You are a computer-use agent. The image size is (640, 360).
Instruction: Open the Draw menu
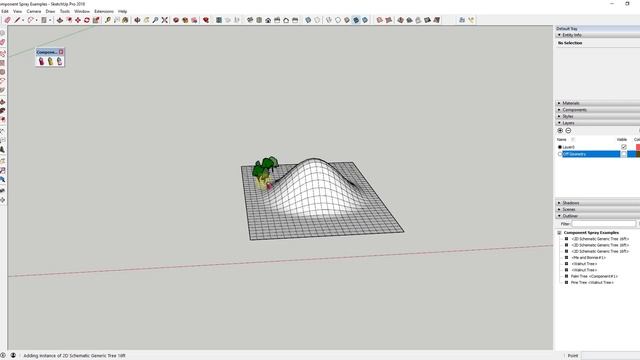tap(50, 11)
